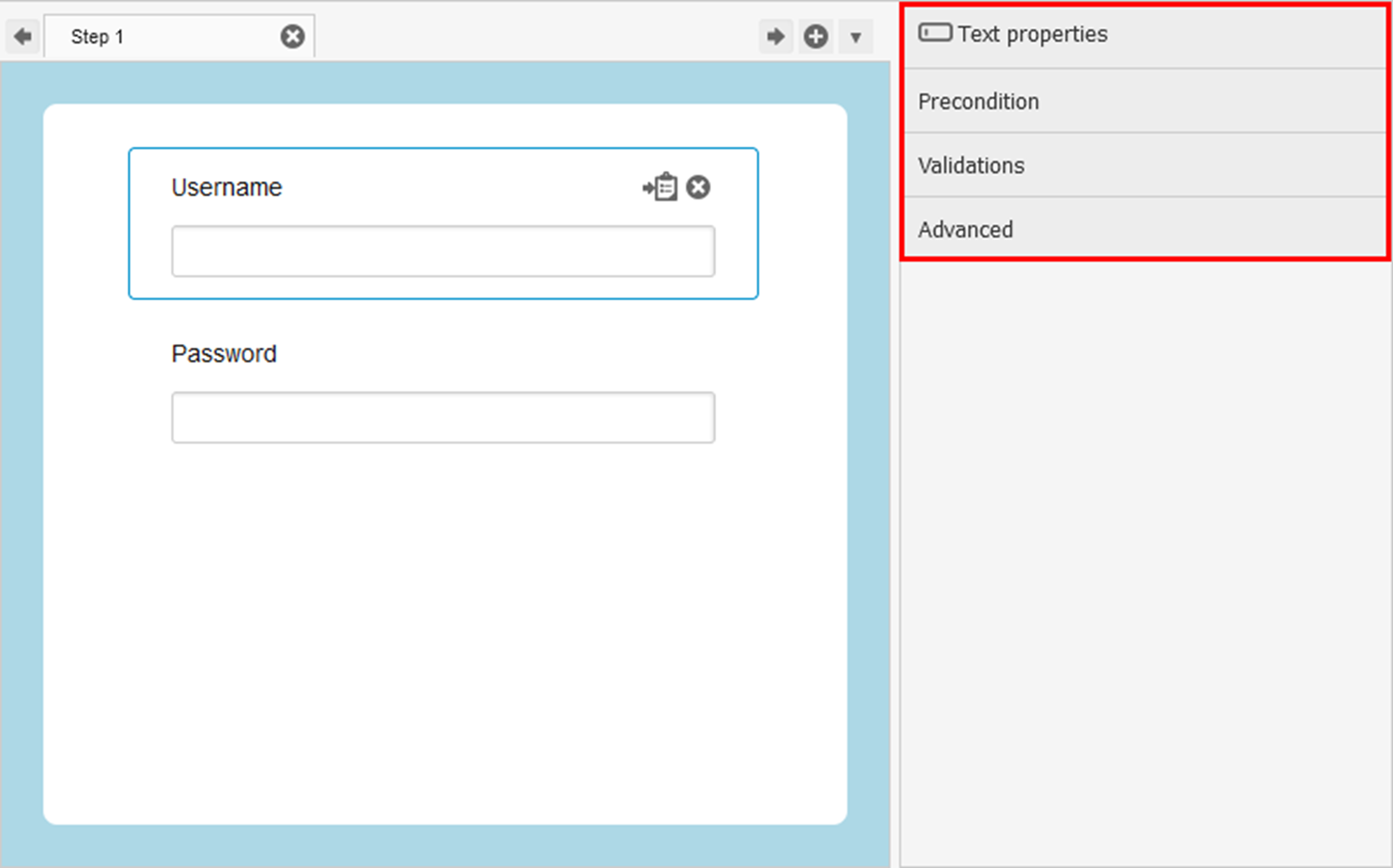
Task: Close the Step 1 tab
Action: 292,36
